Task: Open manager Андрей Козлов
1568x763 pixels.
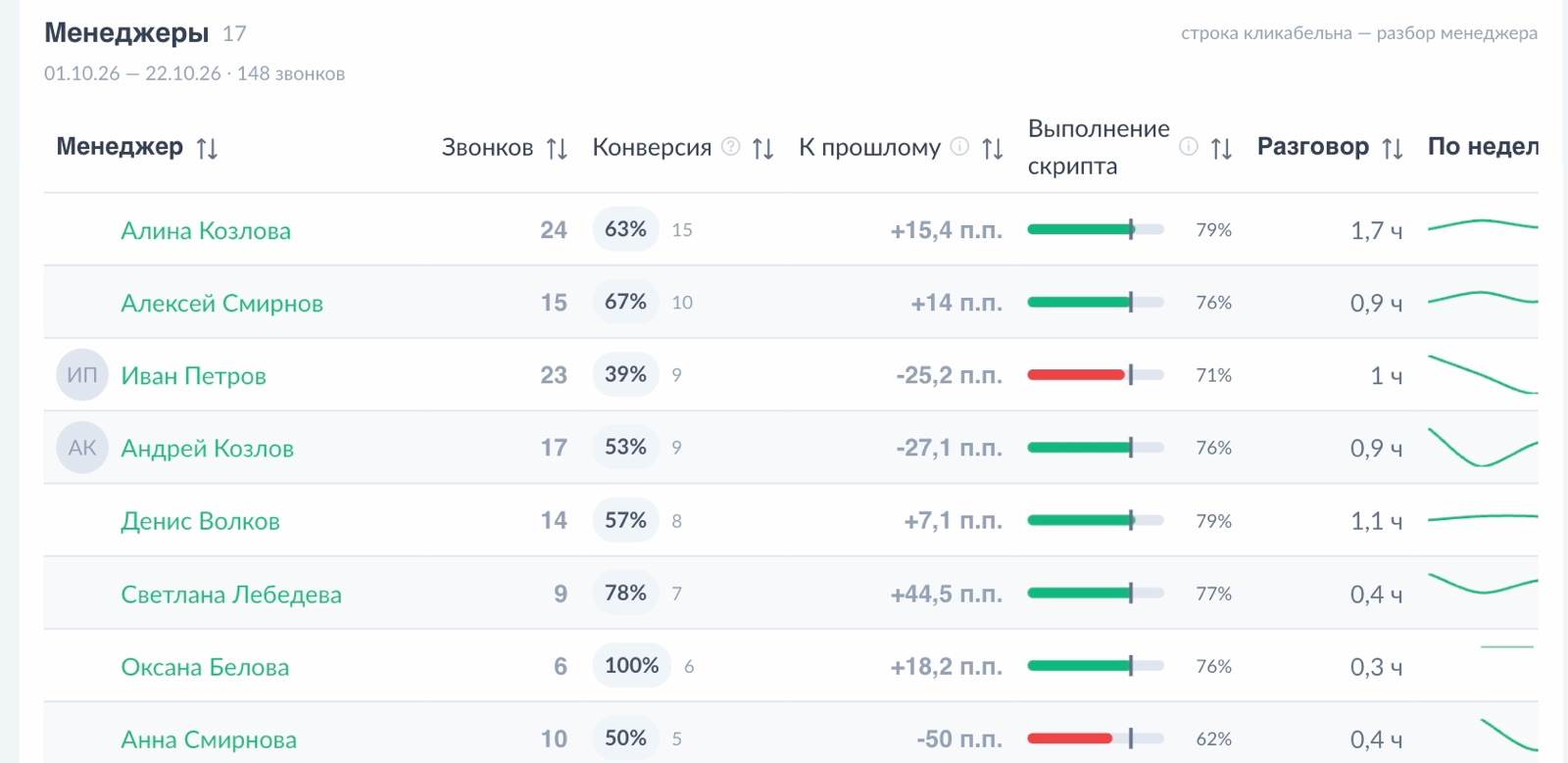Action: click(207, 449)
